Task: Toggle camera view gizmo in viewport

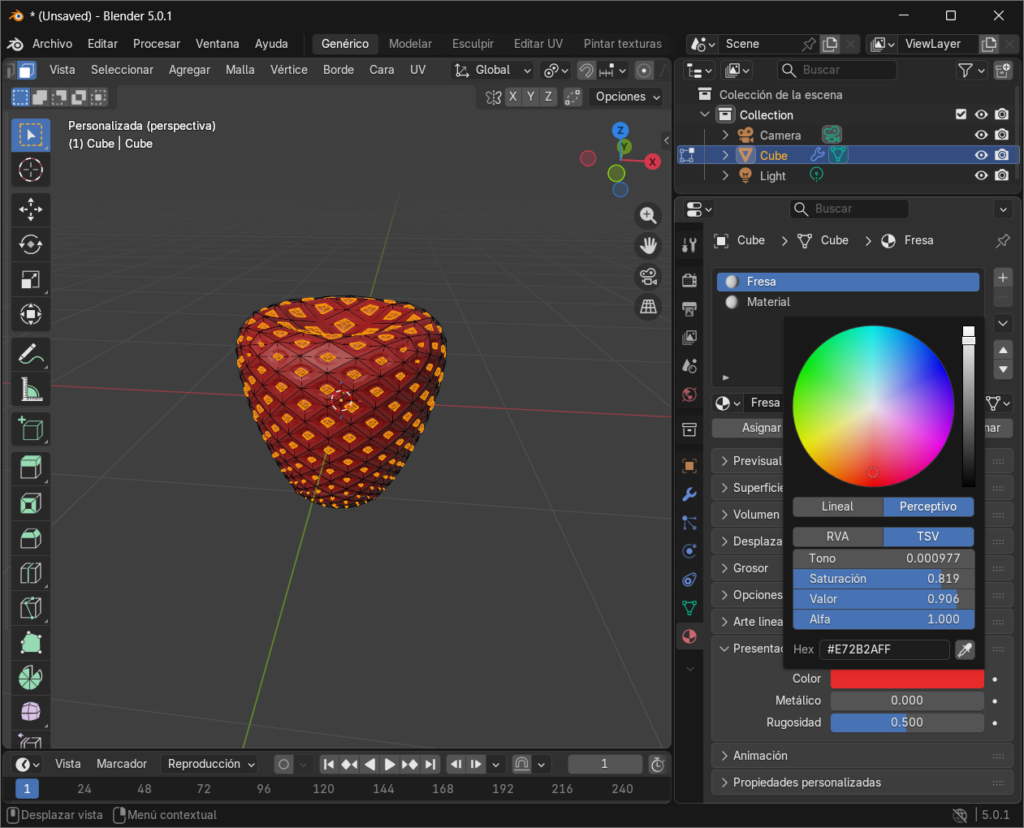Action: pyautogui.click(x=648, y=276)
